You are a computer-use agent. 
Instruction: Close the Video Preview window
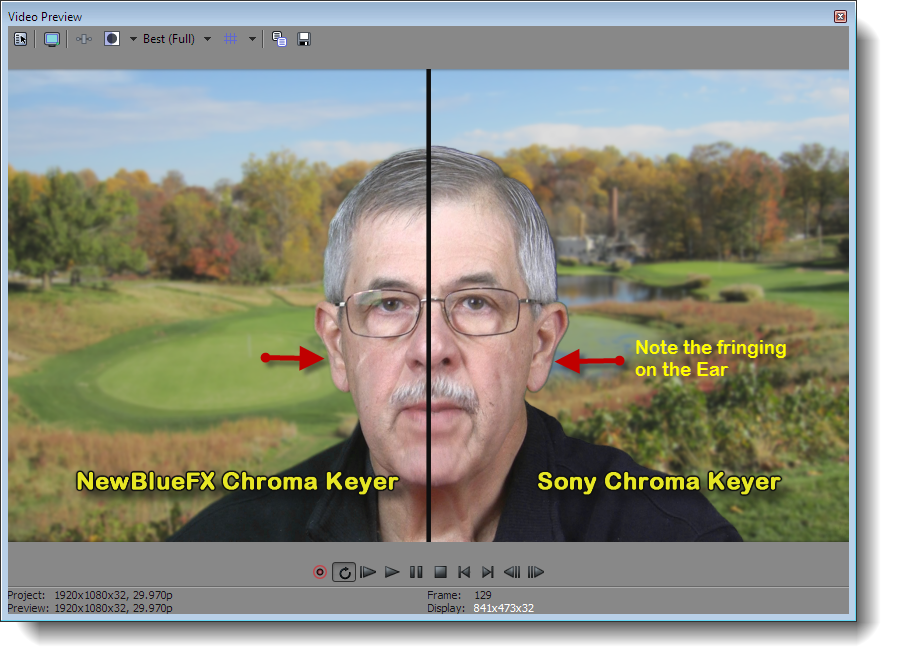[840, 16]
